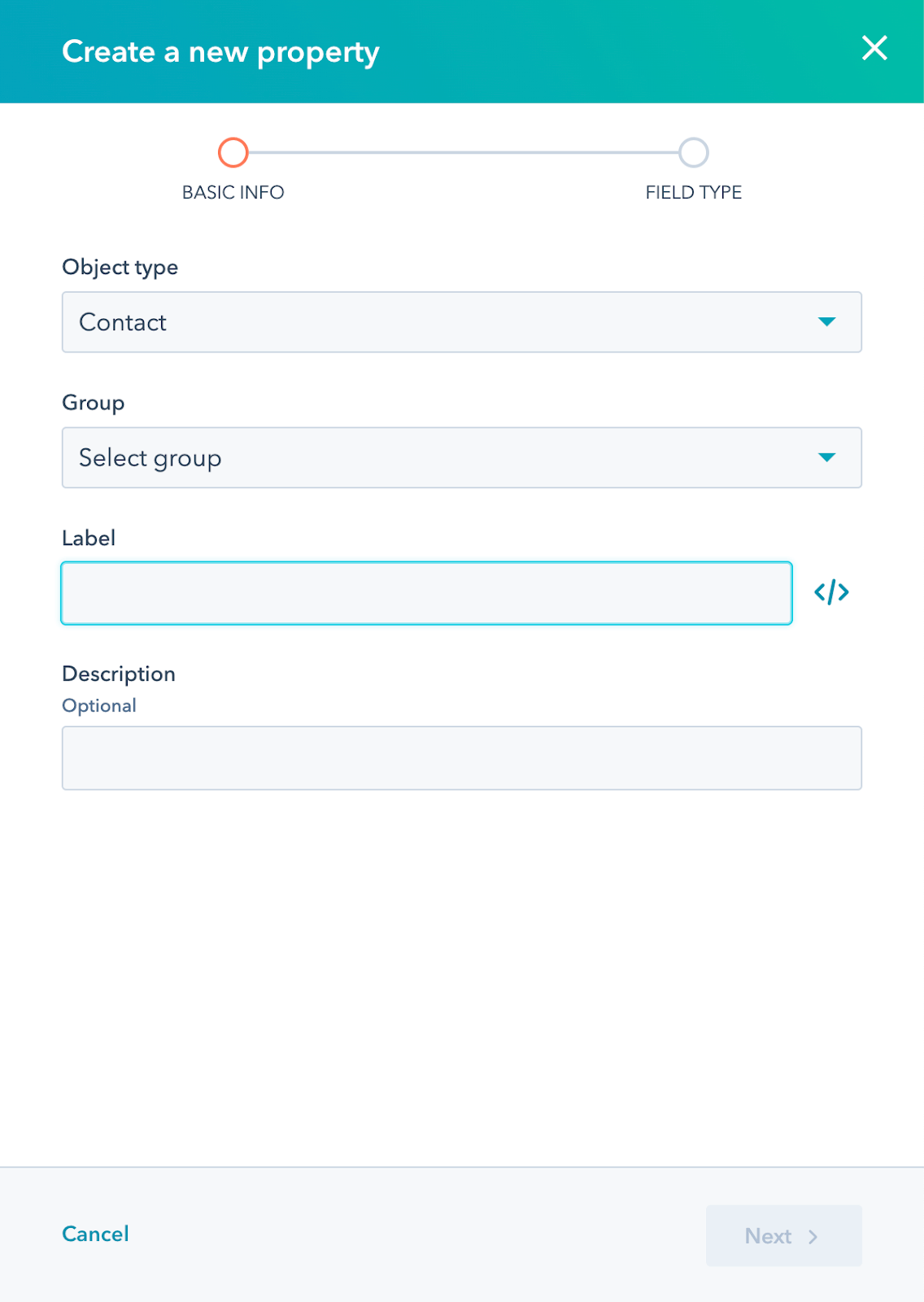This screenshot has width=924, height=1302.
Task: Click the Group field label
Action: (x=93, y=403)
